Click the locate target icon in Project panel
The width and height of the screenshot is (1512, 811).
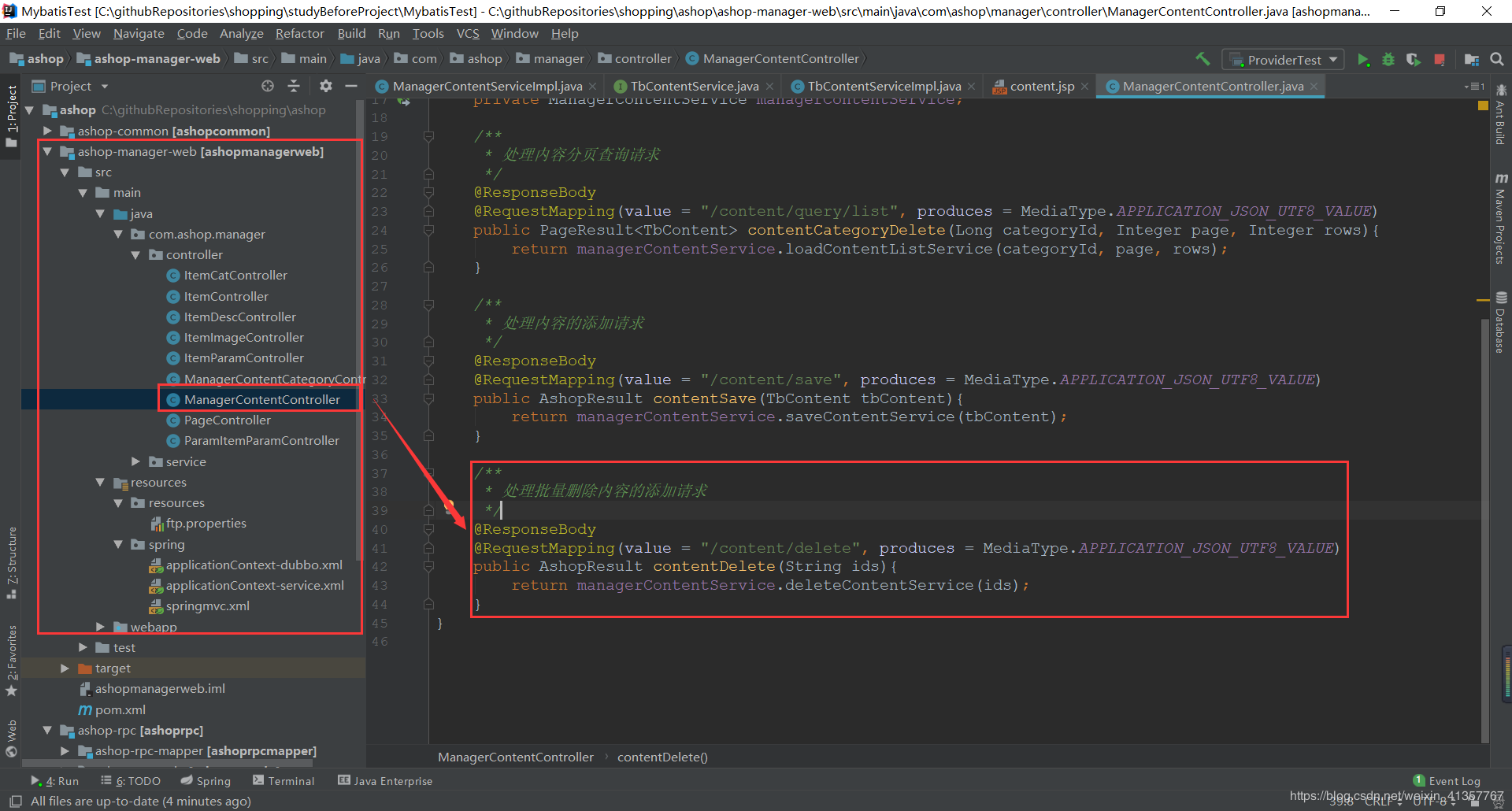(268, 86)
